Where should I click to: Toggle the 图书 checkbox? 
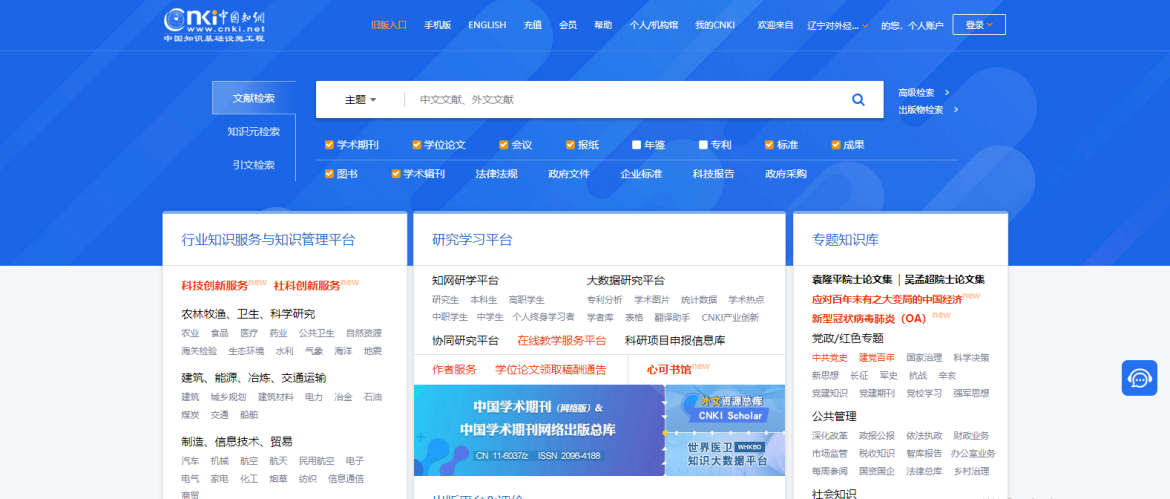(329, 174)
